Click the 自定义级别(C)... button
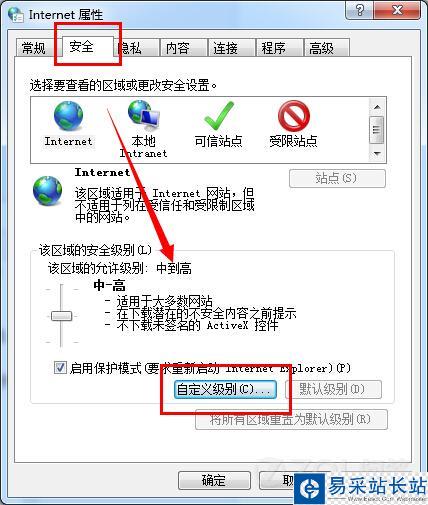Image resolution: width=428 pixels, height=505 pixels. pos(225,389)
